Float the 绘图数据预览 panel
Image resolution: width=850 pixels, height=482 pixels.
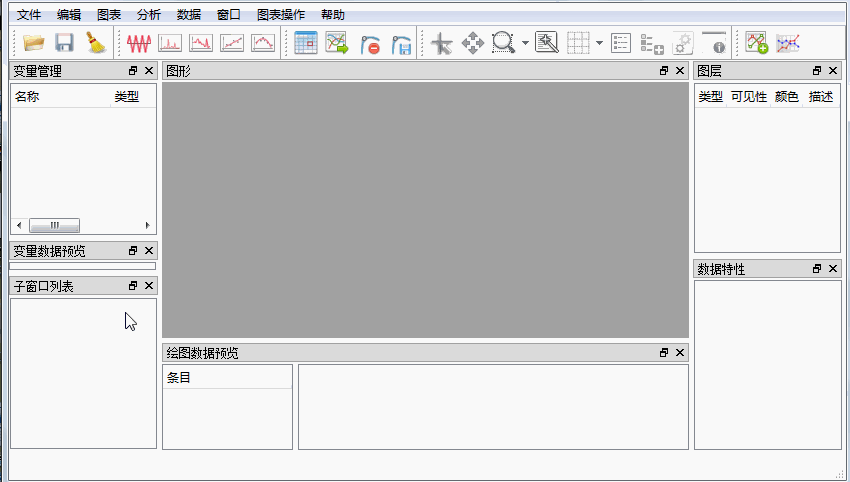[664, 352]
